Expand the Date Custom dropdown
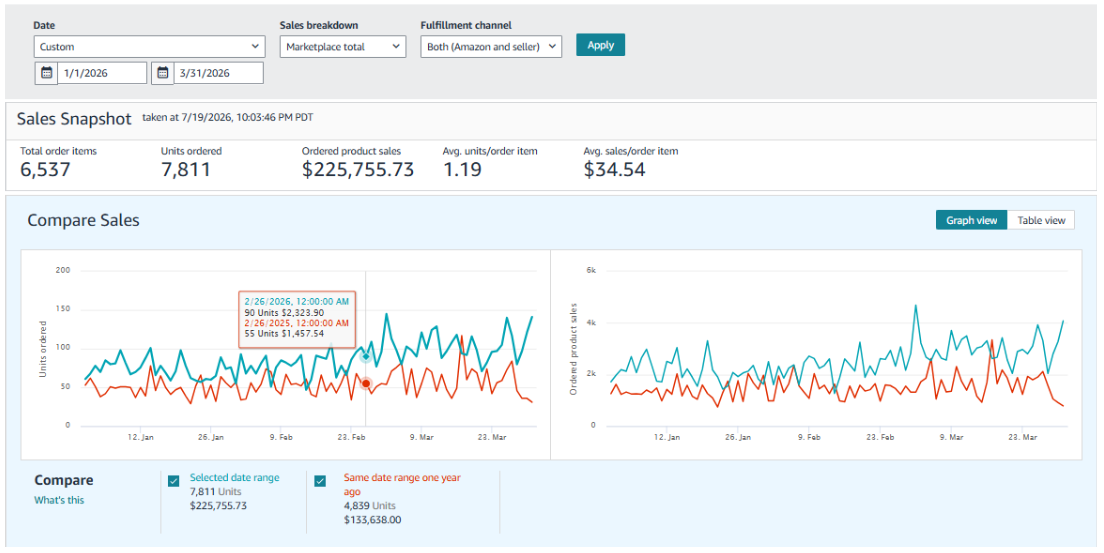The height and width of the screenshot is (553, 1104). 149,47
